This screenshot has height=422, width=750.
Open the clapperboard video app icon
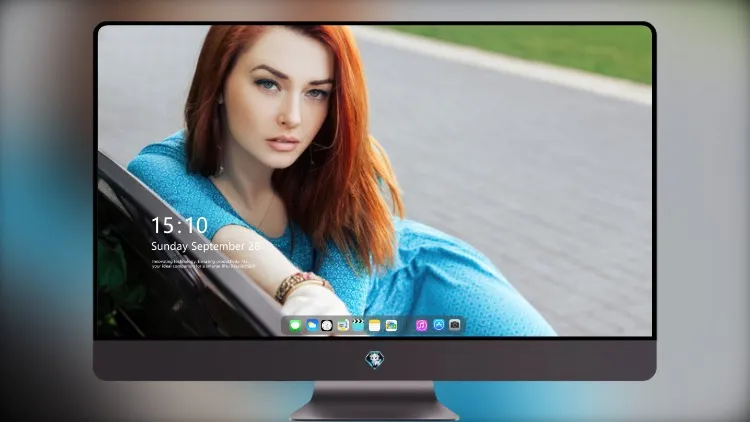358,325
